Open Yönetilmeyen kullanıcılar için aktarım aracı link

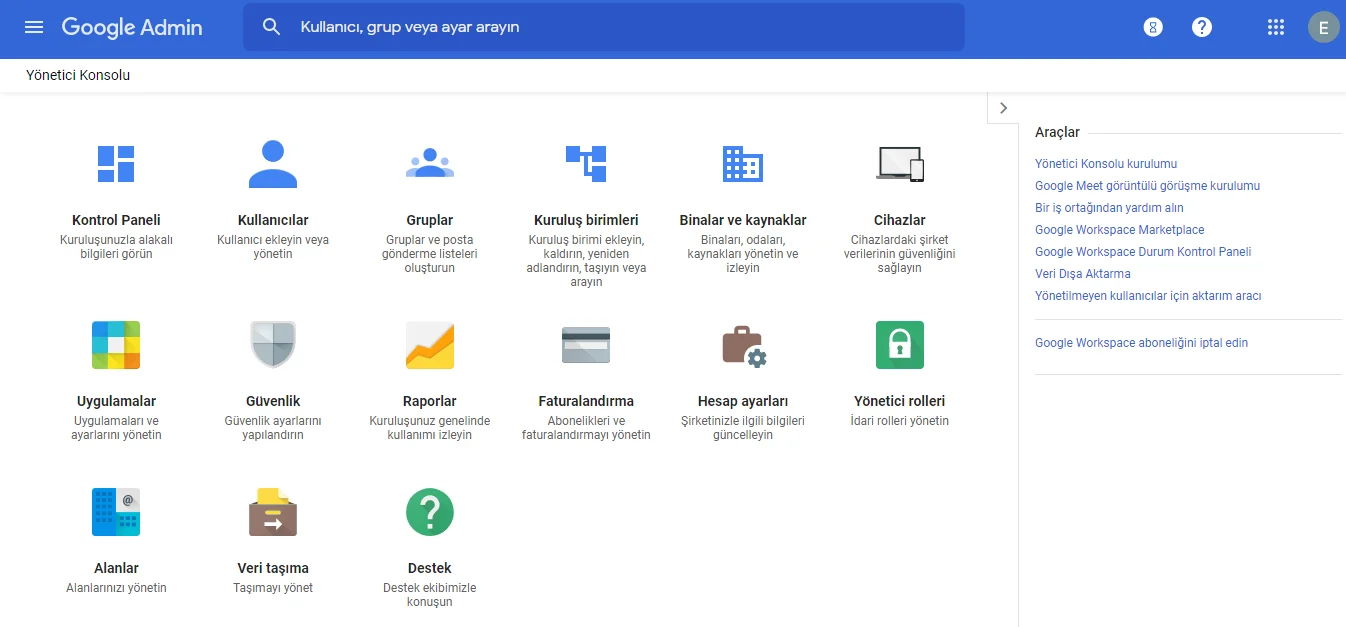click(1148, 295)
